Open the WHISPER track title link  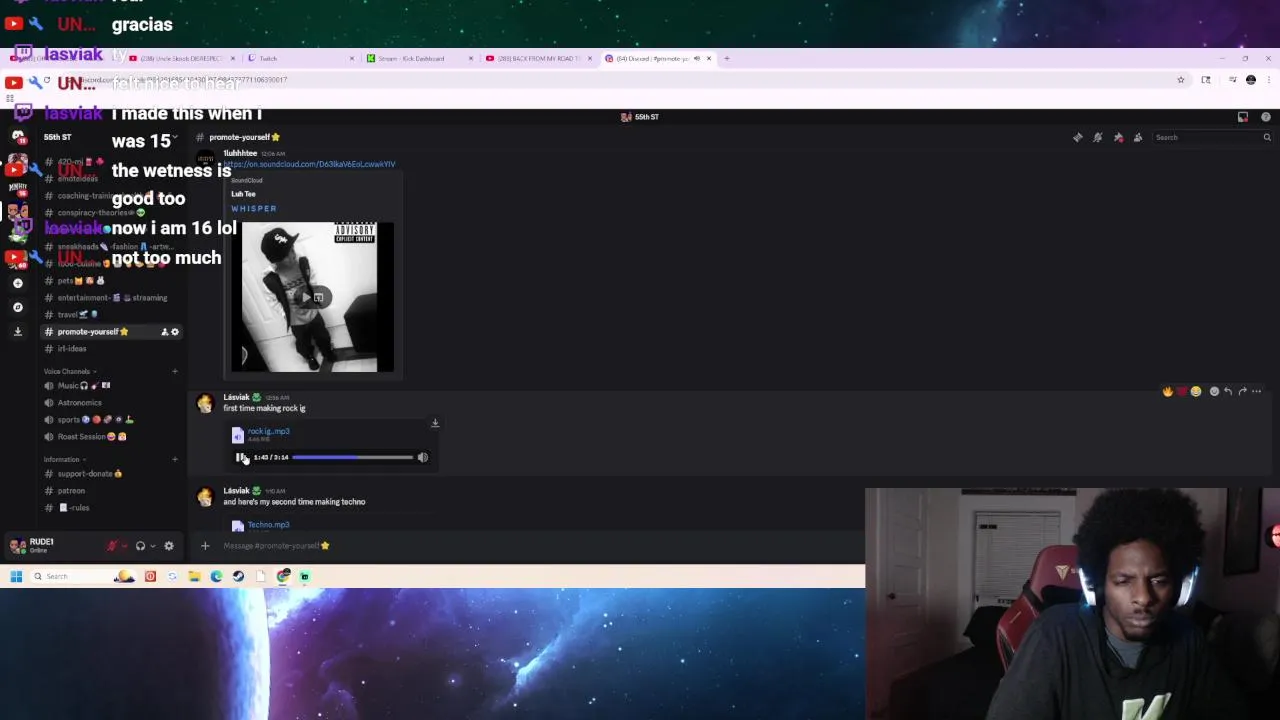[x=254, y=209]
